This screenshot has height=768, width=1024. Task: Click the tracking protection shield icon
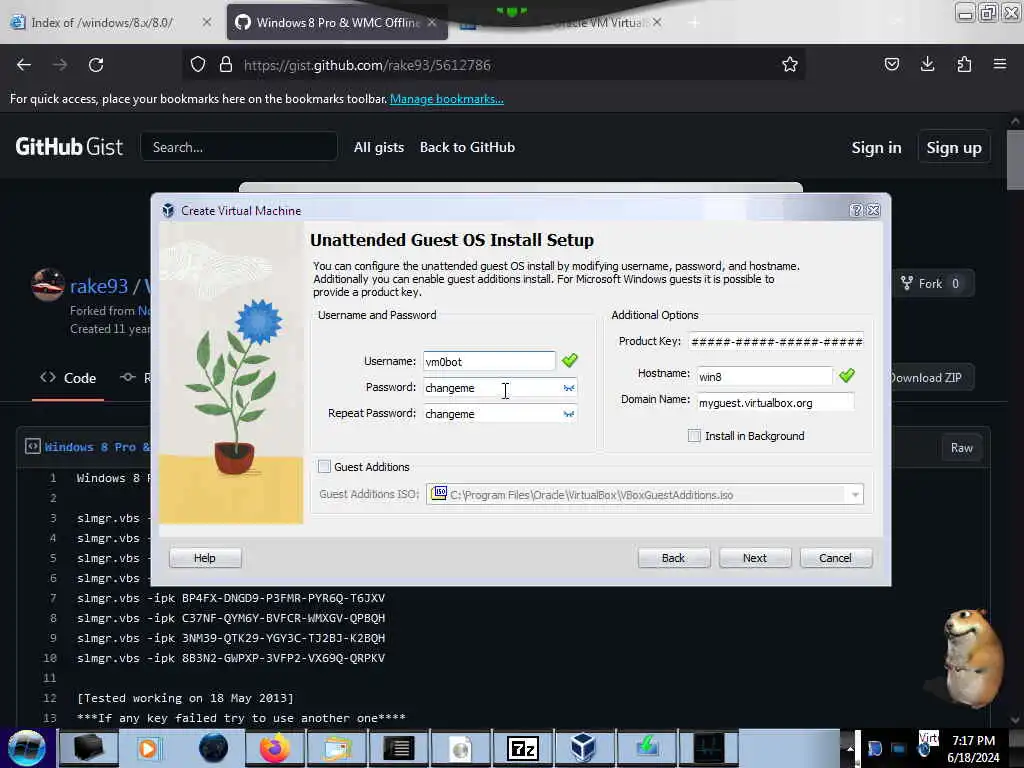(198, 65)
